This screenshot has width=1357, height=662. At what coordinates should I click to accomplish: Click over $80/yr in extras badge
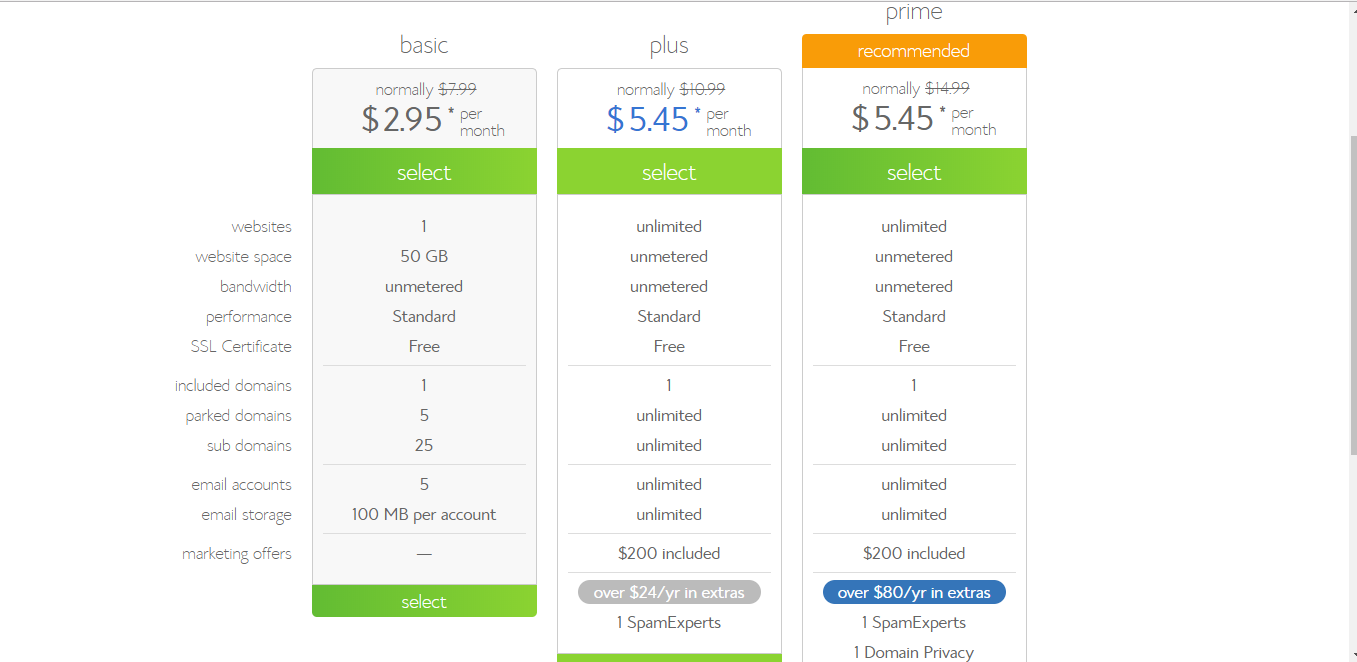(914, 592)
